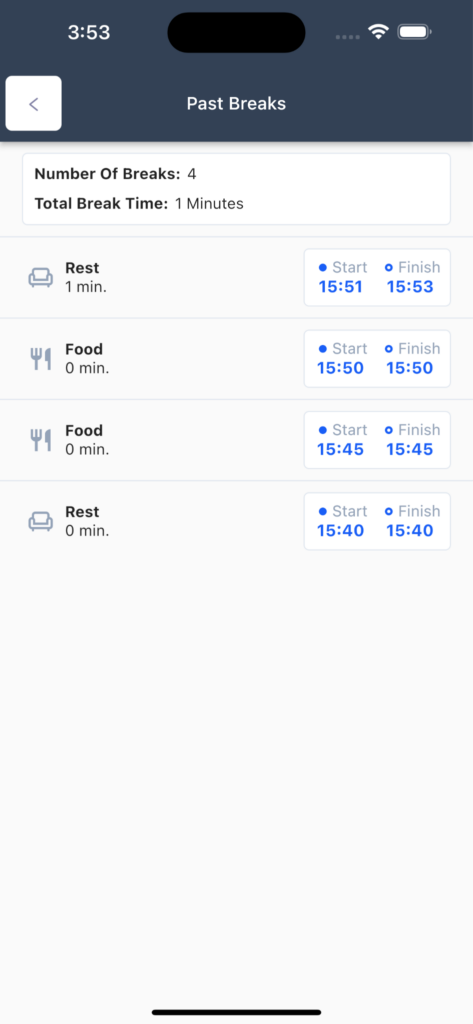Image resolution: width=473 pixels, height=1024 pixels.
Task: Tap the fork and knife icon of the 15:50 Food break
Action: (41, 359)
